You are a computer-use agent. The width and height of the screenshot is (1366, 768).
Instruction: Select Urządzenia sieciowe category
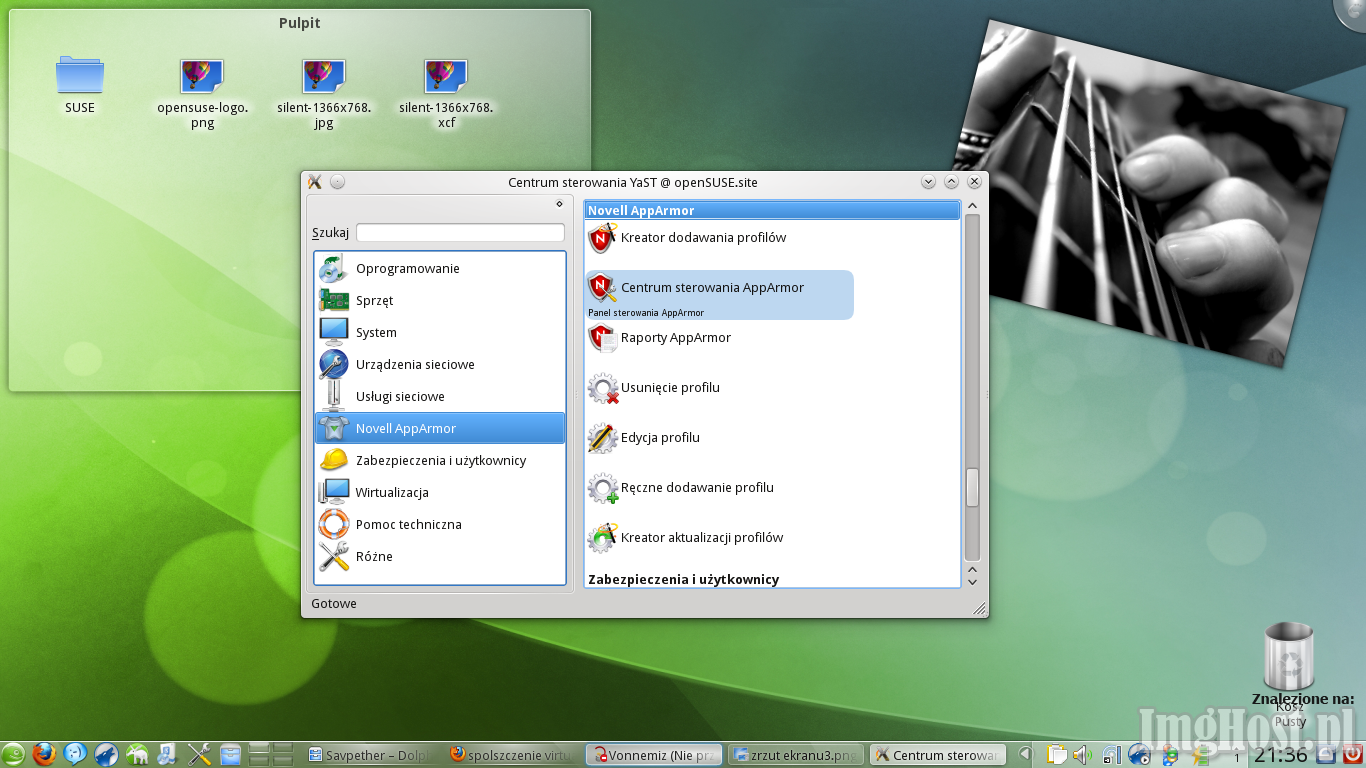(440, 364)
